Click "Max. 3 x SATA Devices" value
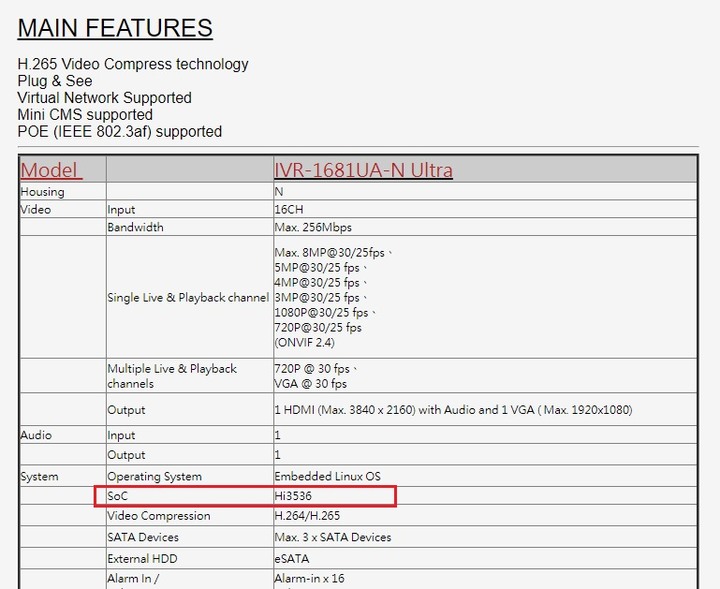Viewport: 720px width, 589px height. click(x=333, y=538)
